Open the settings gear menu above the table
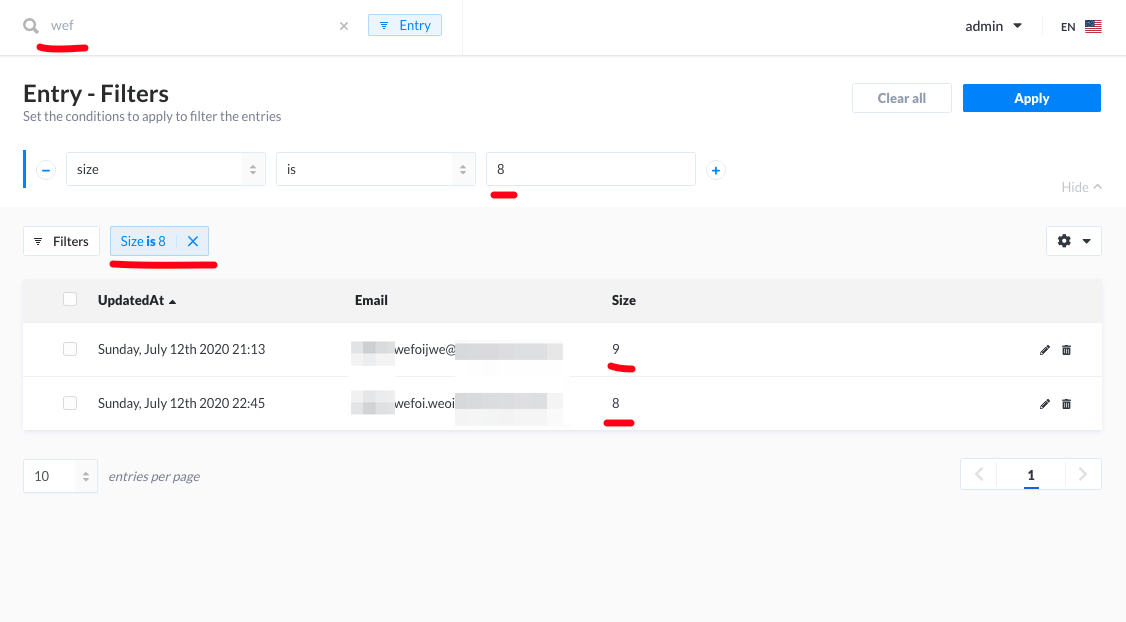This screenshot has height=622, width=1126. (1064, 240)
